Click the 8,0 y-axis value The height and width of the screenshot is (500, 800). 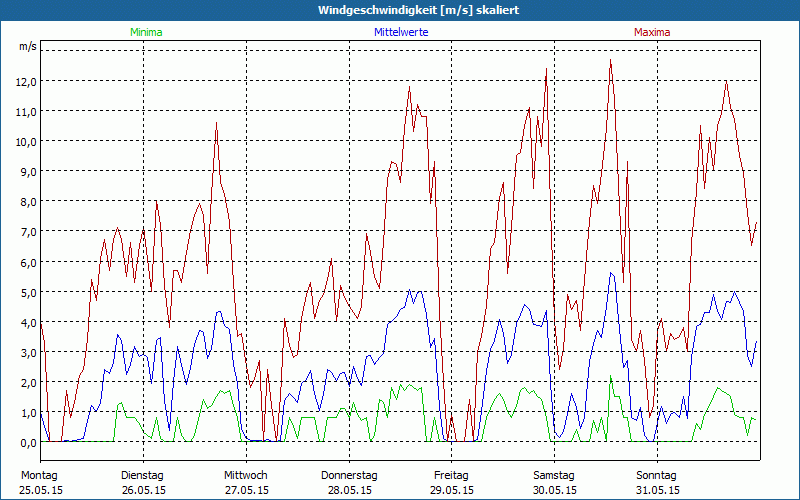[x=28, y=202]
